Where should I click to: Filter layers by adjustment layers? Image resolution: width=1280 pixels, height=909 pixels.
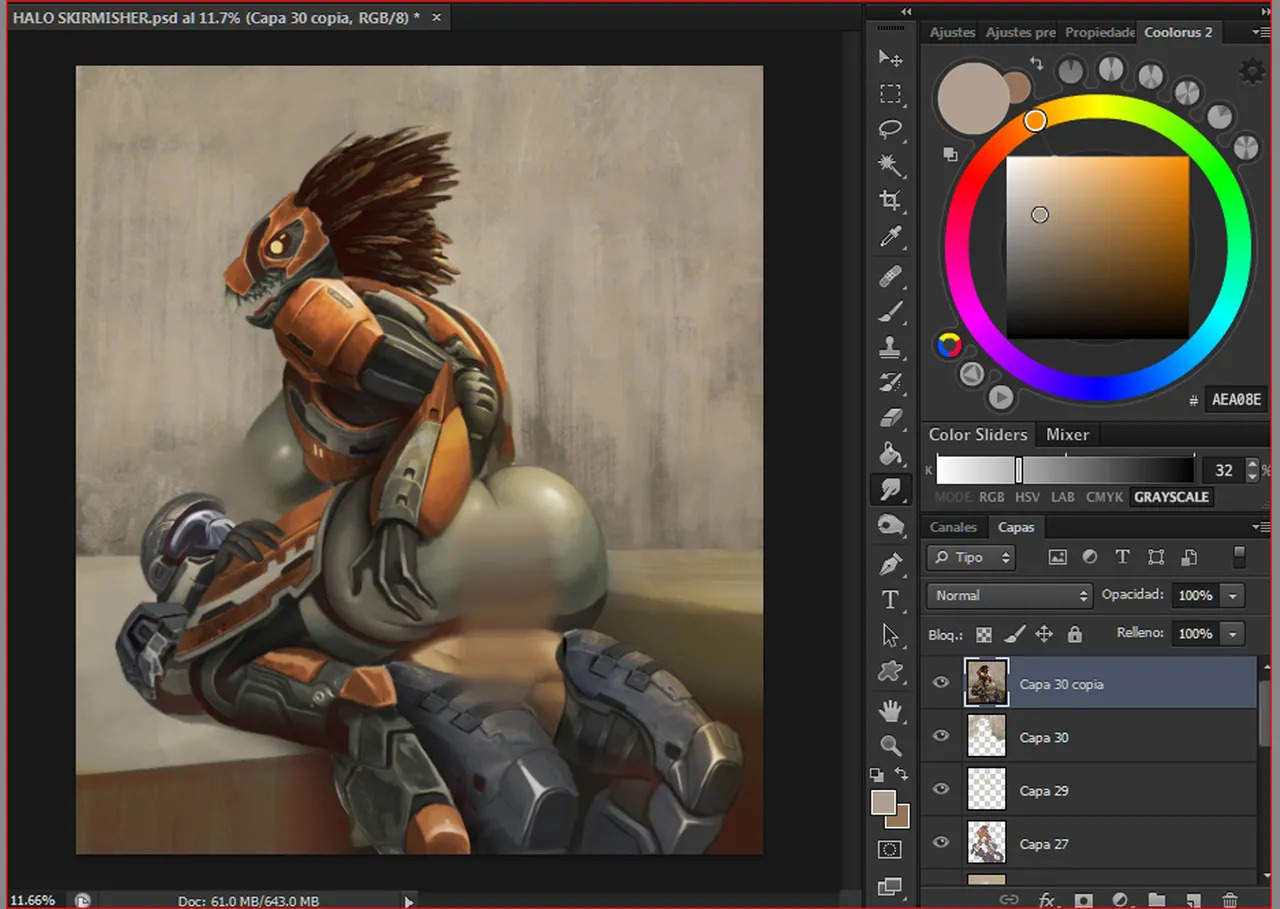[1090, 557]
